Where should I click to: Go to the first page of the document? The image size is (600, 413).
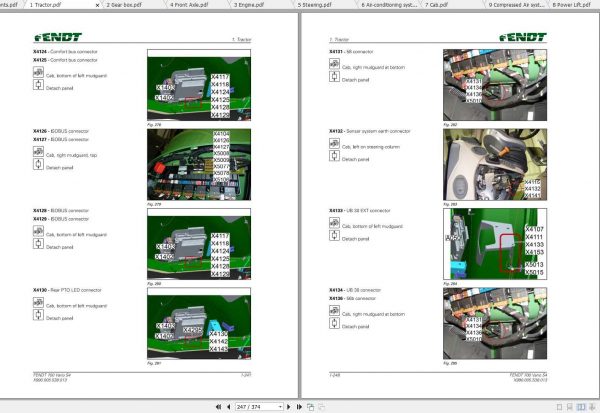(x=218, y=406)
